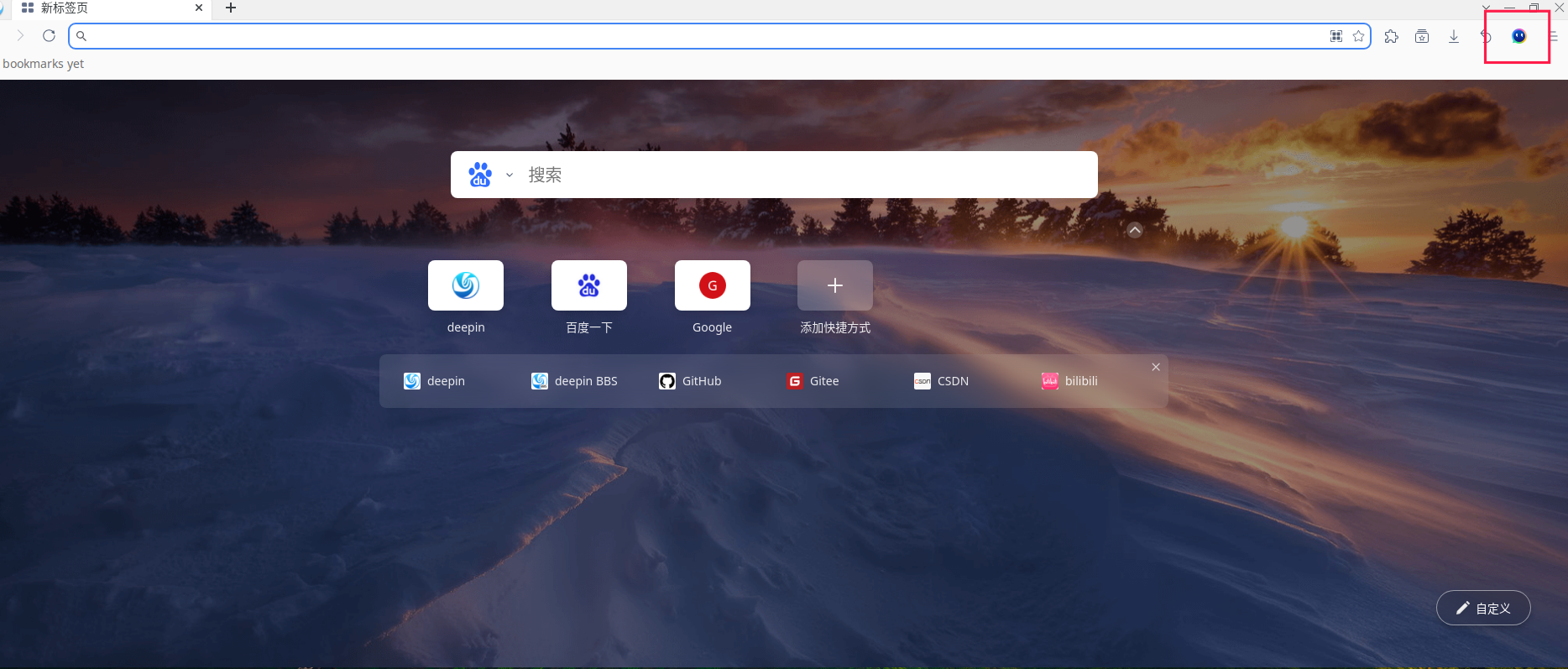
Task: Open deepin BBS link
Action: click(x=575, y=381)
